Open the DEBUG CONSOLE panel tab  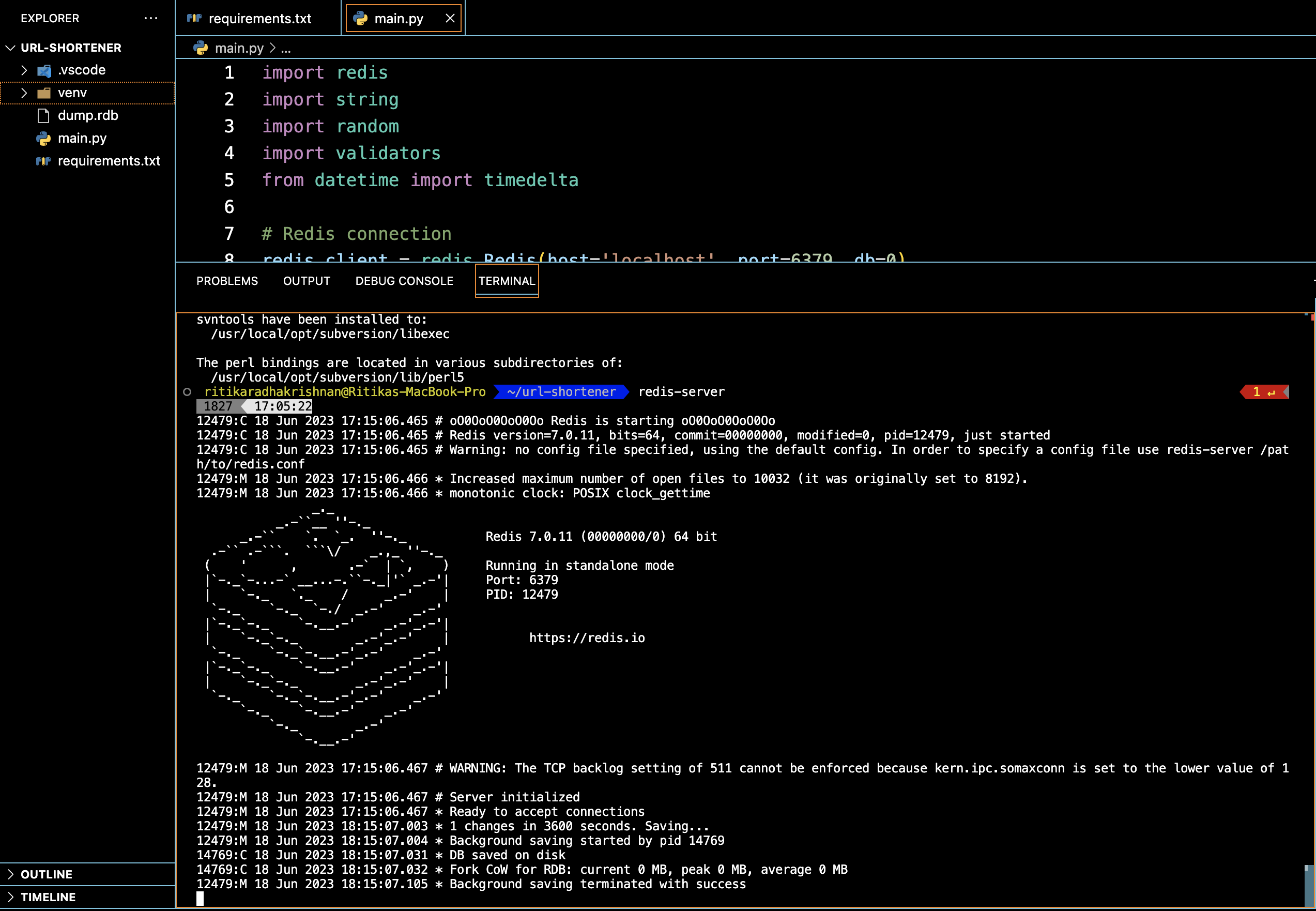click(404, 281)
